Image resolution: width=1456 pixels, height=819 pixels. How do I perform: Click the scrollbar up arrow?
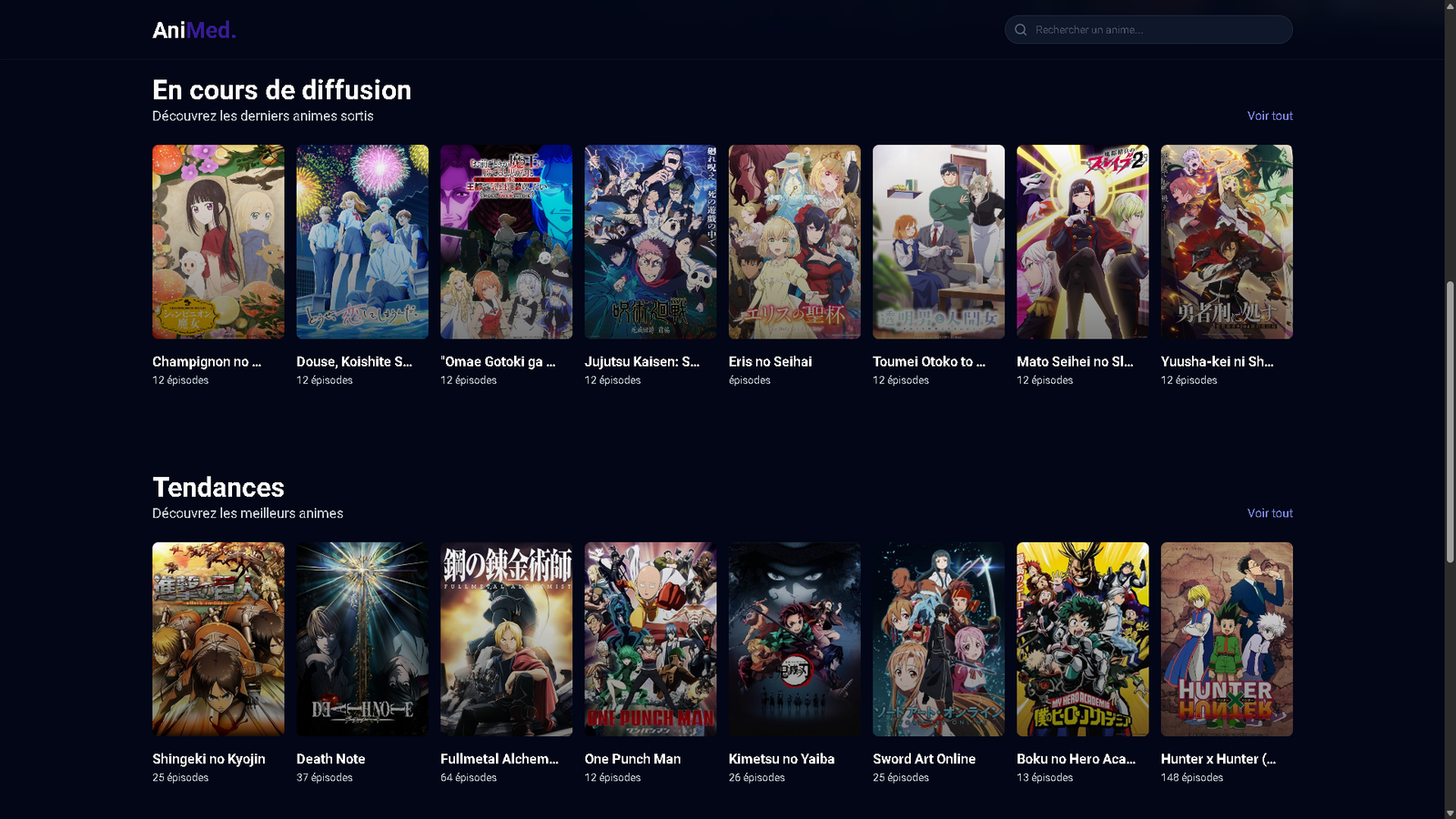(x=1450, y=6)
